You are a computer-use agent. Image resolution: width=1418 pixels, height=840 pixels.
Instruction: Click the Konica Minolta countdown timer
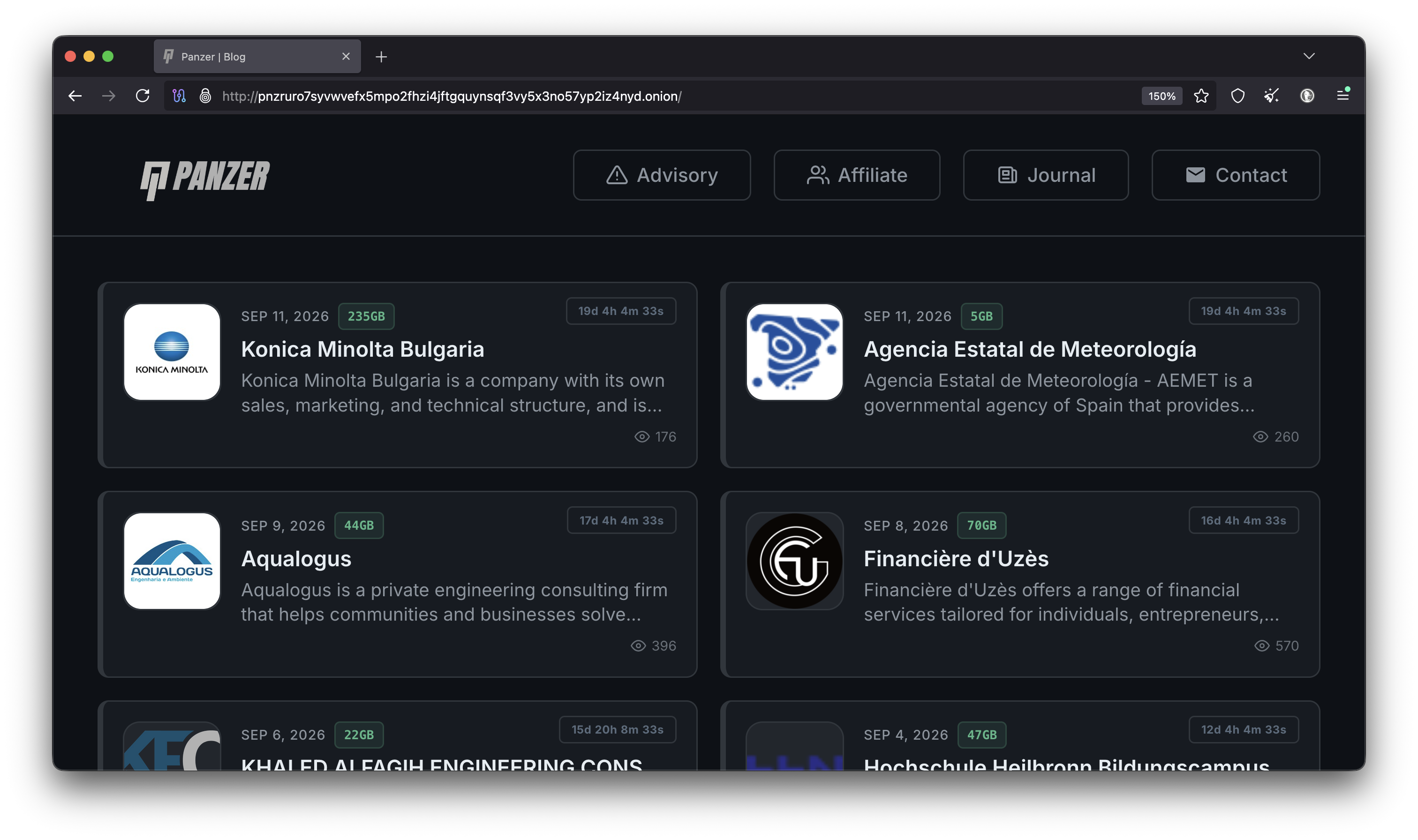click(621, 311)
